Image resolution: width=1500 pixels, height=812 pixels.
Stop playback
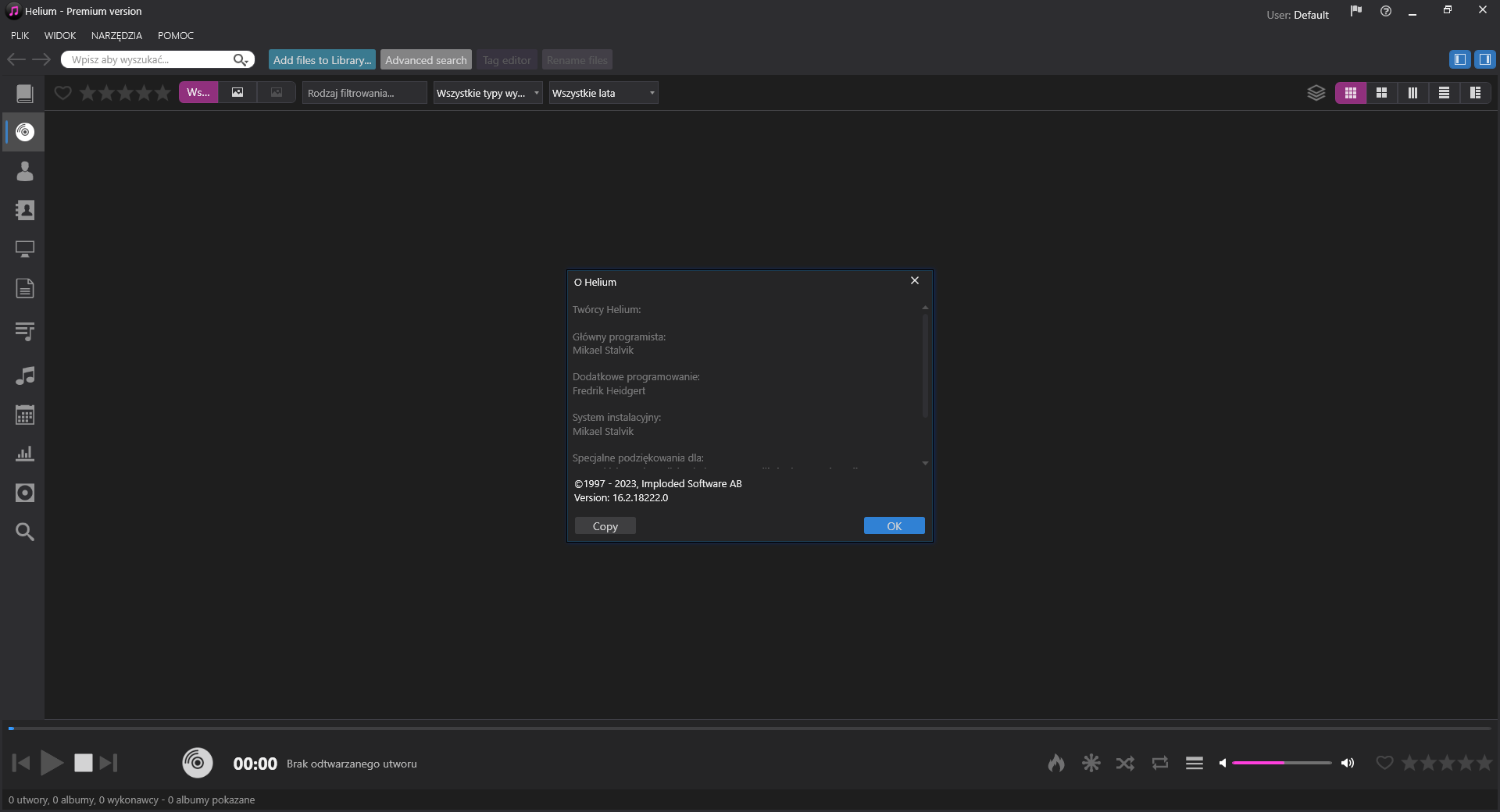84,763
